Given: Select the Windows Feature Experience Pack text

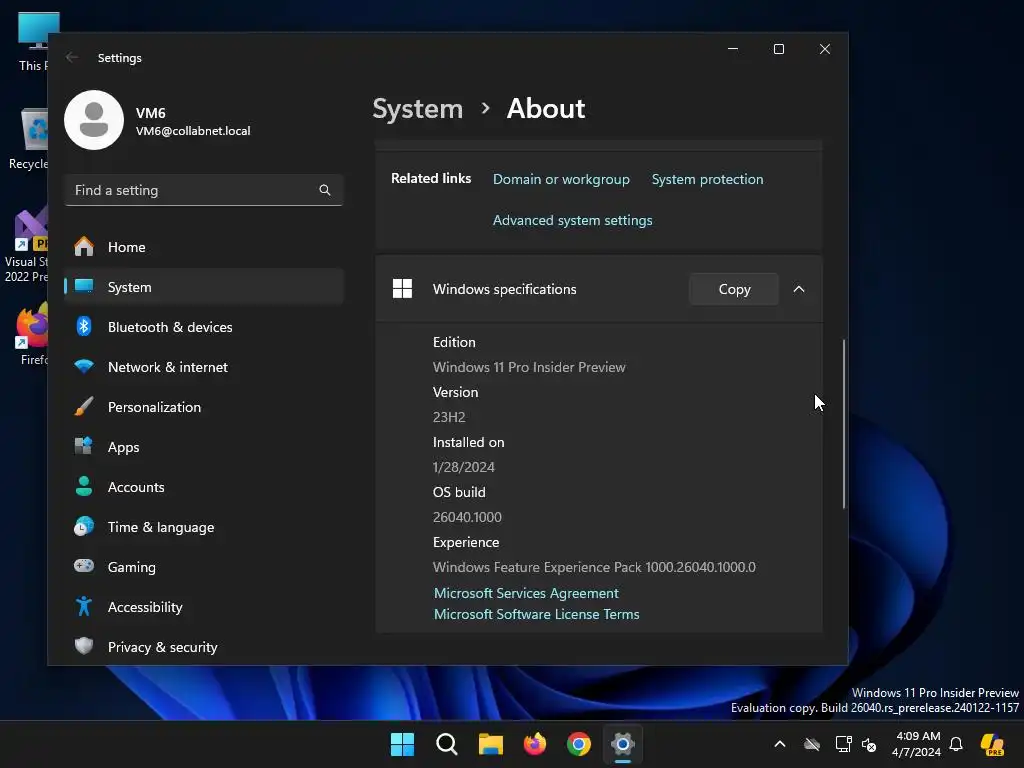Looking at the screenshot, I should pos(594,567).
